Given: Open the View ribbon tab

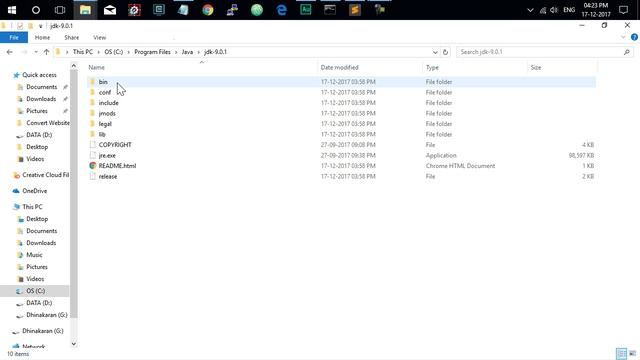Looking at the screenshot, I should 100,38.
